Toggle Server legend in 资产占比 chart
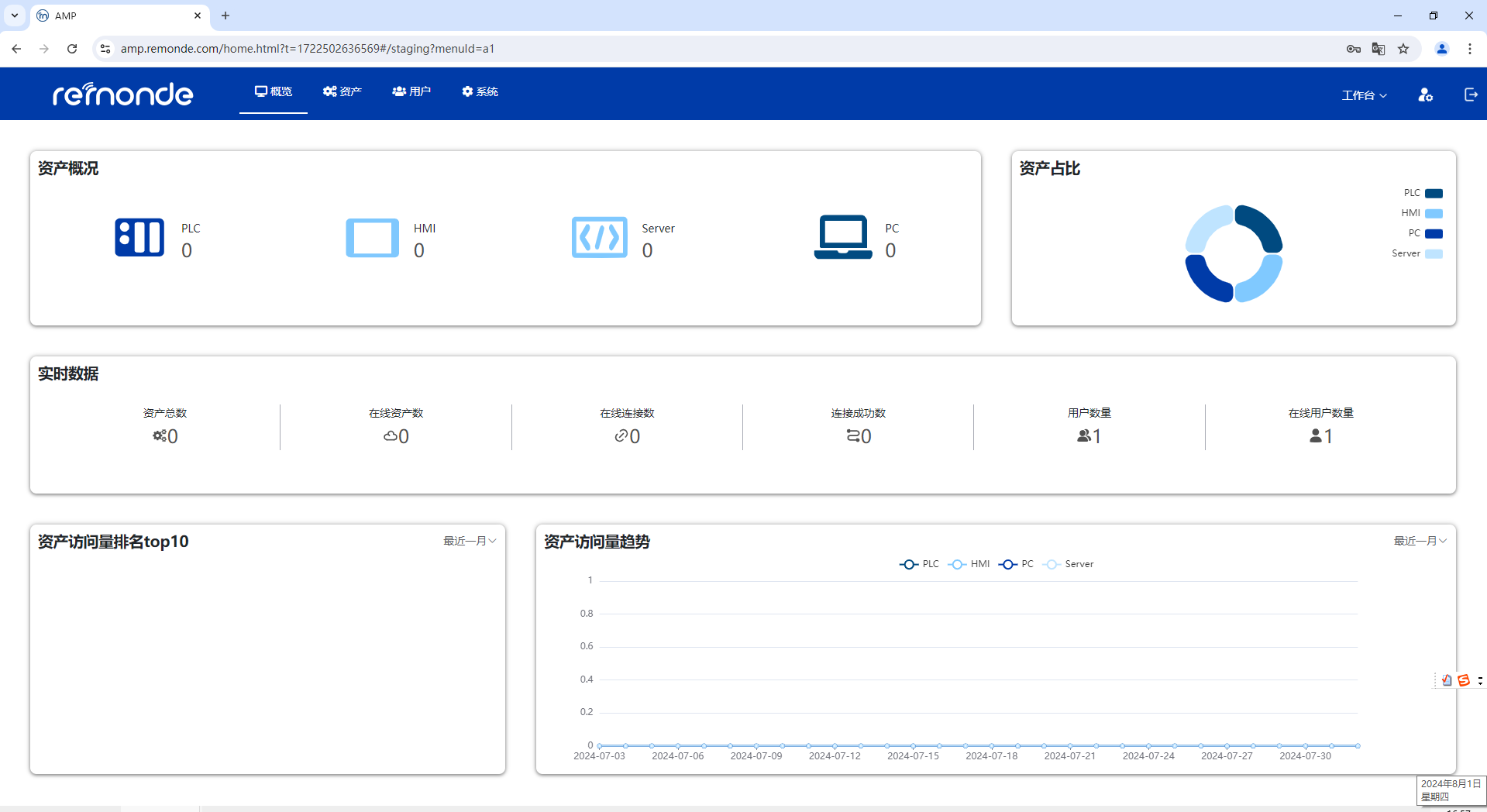This screenshot has height=812, width=1487. 1416,253
